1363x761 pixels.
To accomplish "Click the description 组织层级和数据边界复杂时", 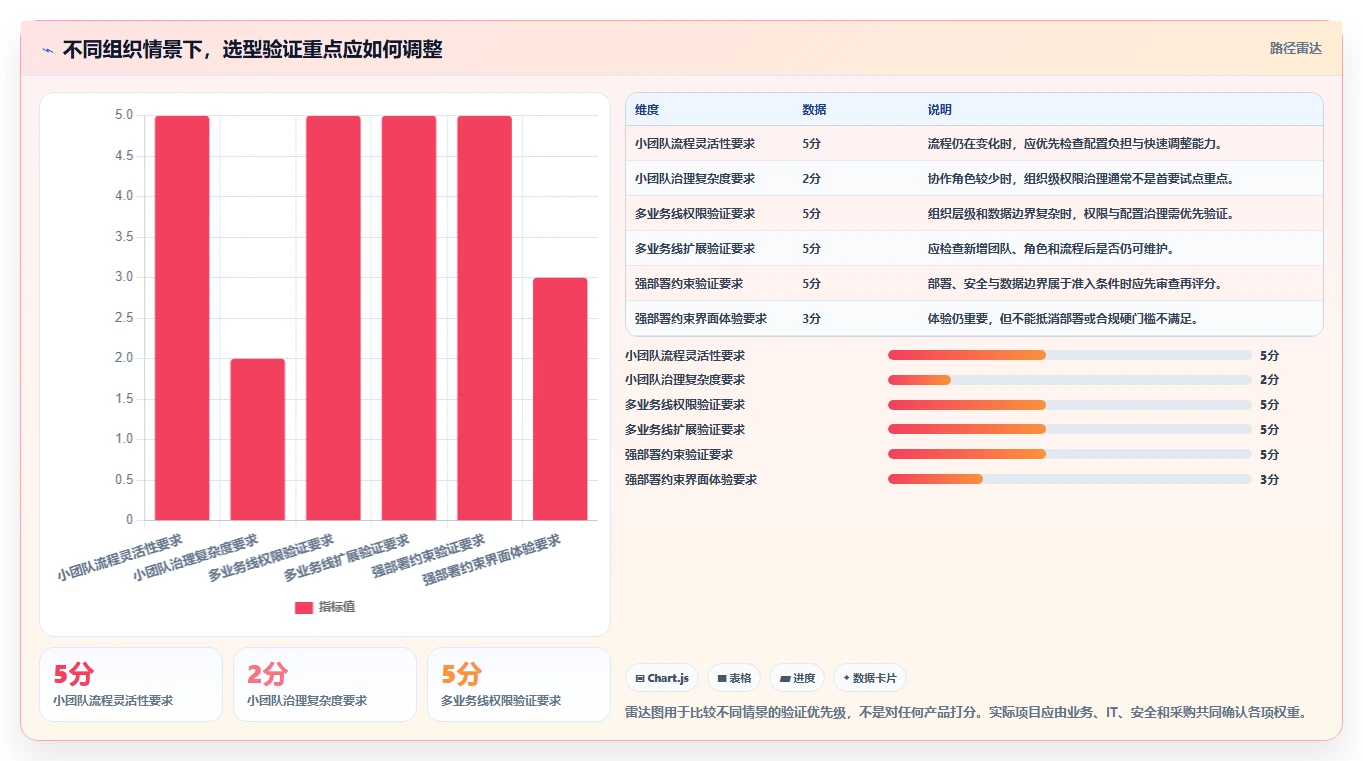I will [x=1081, y=214].
